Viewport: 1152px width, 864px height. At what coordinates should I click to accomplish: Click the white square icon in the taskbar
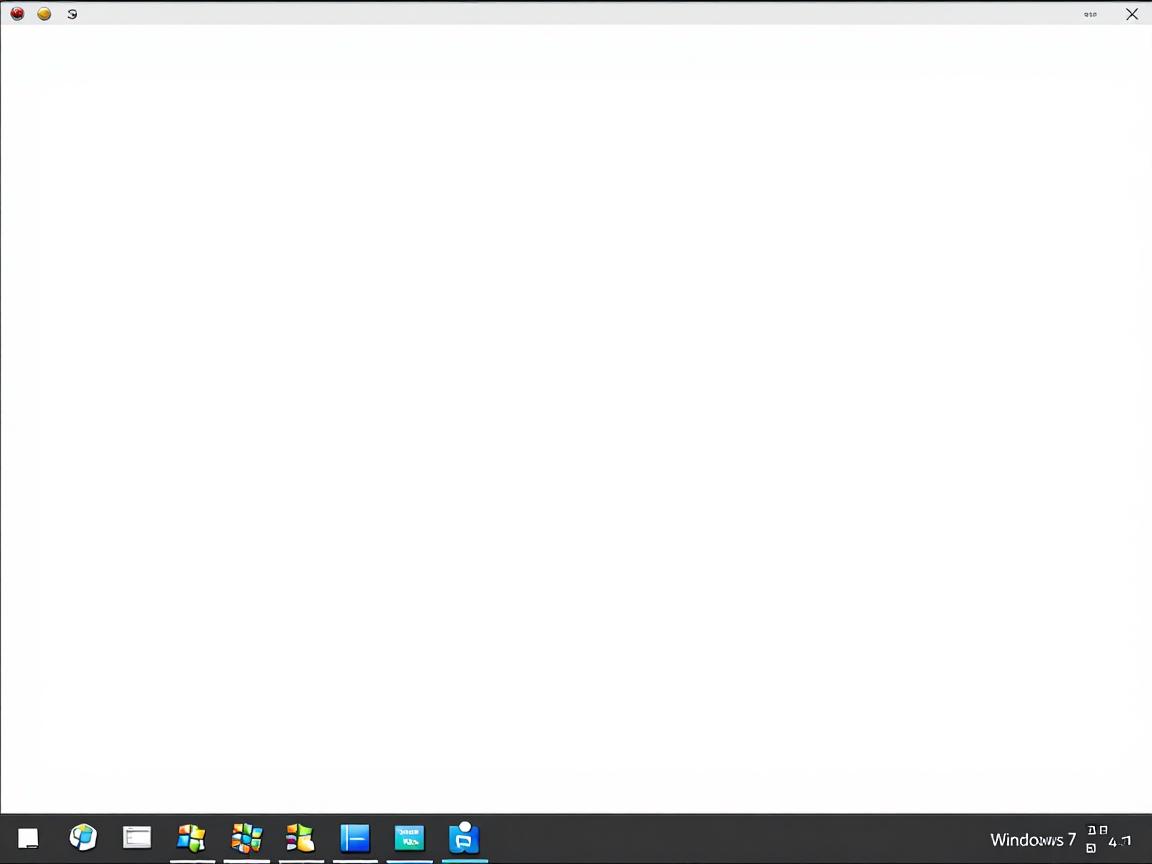tap(28, 838)
